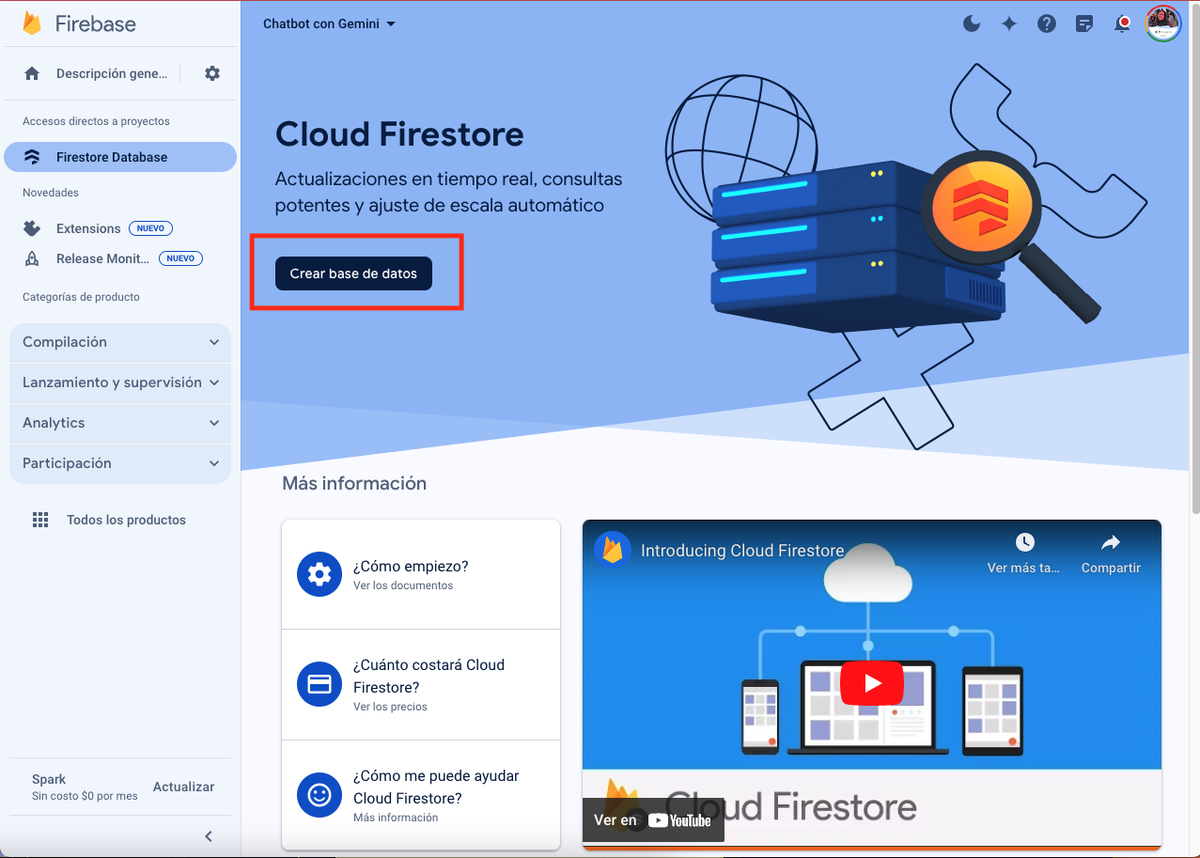Open the help question mark icon
Image resolution: width=1200 pixels, height=858 pixels.
coord(1047,23)
